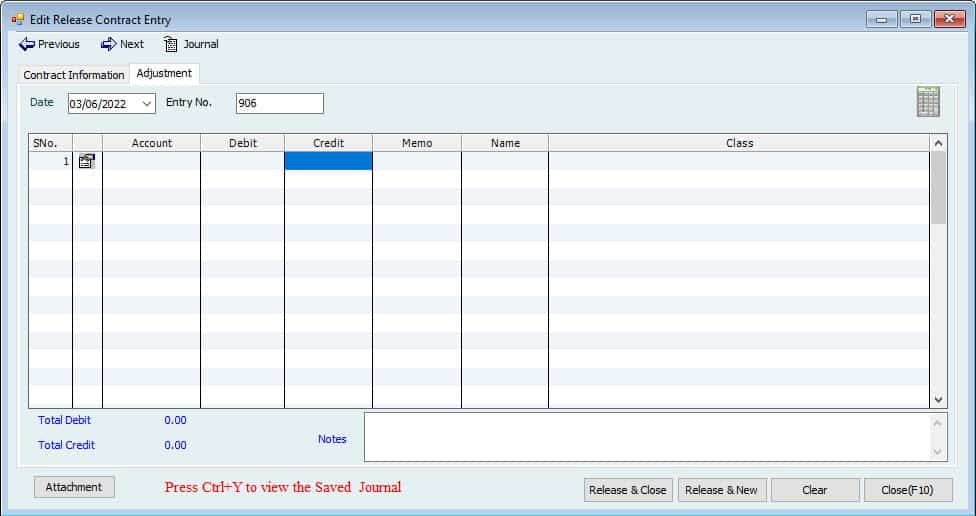This screenshot has width=976, height=516.
Task: Switch to the Contract Information tab
Action: pyautogui.click(x=73, y=75)
